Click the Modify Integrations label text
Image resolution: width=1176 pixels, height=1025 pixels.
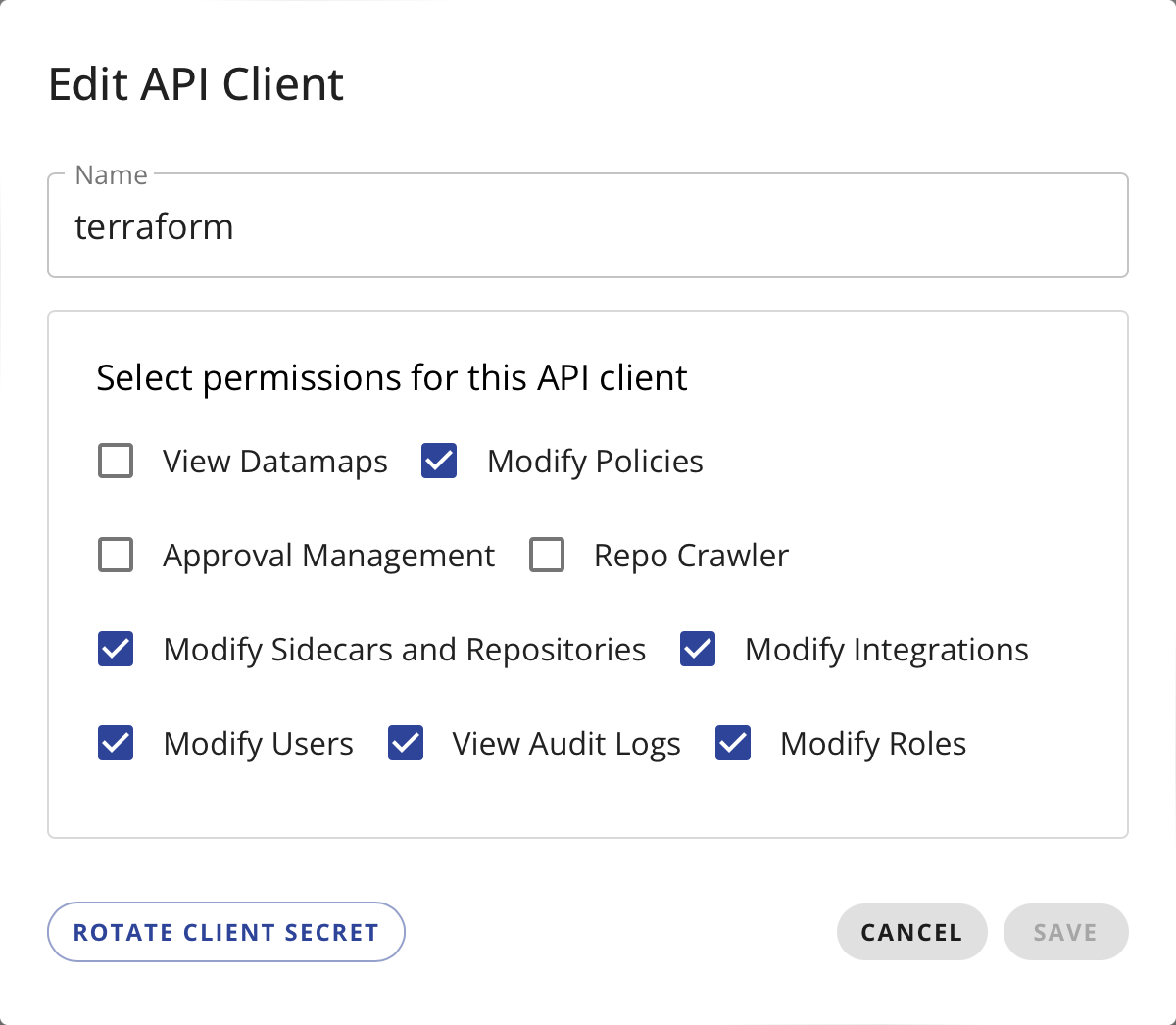click(886, 650)
